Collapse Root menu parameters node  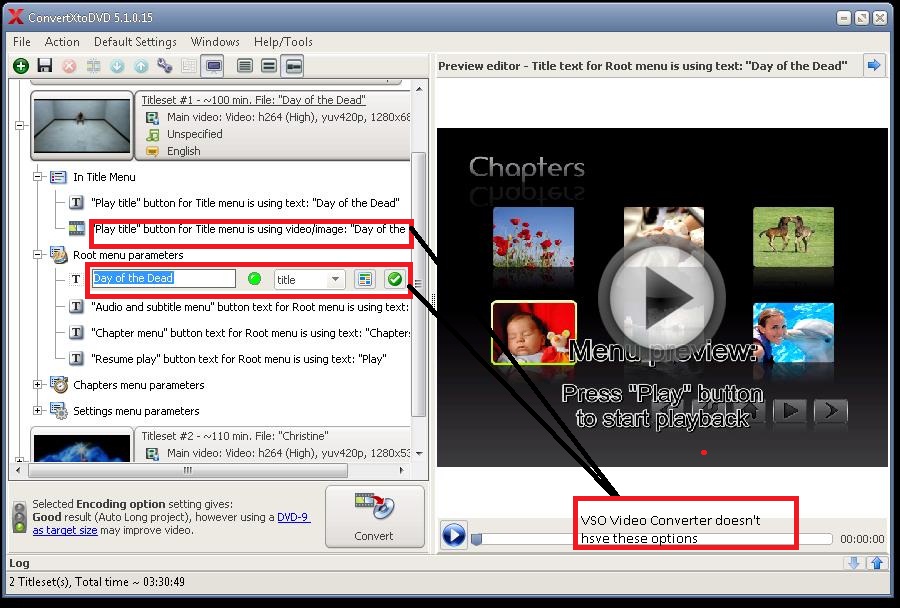37,255
